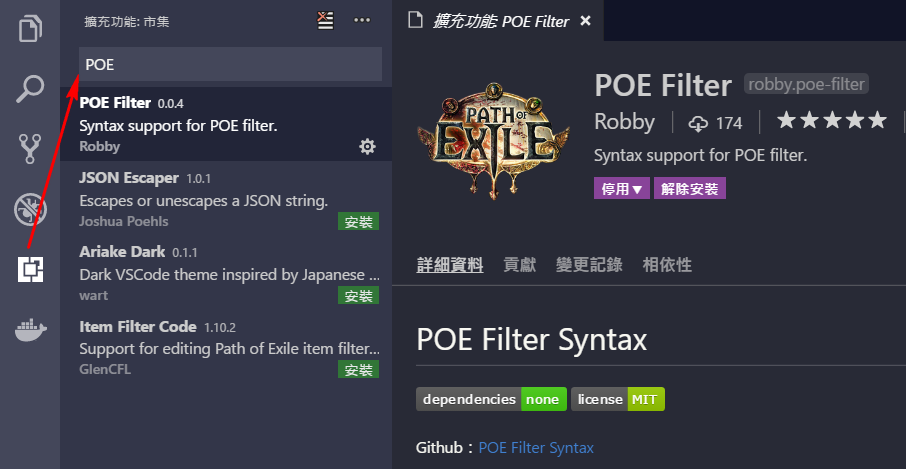This screenshot has width=906, height=469.
Task: Clear extension search results icon
Action: click(x=325, y=21)
